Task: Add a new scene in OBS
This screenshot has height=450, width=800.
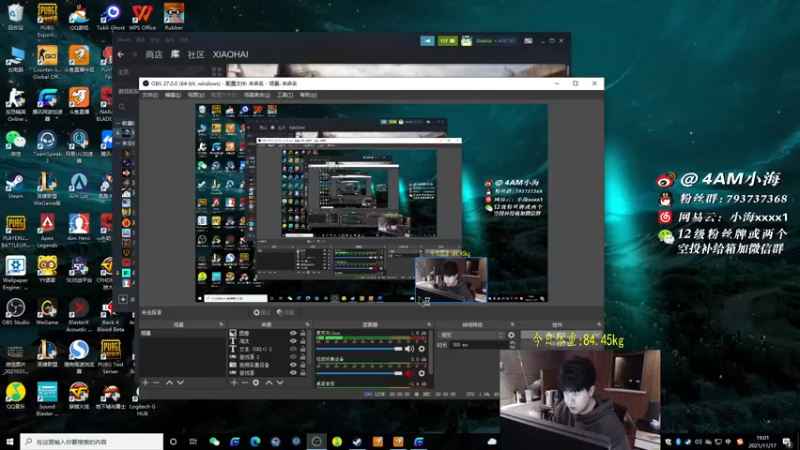Action: (145, 382)
